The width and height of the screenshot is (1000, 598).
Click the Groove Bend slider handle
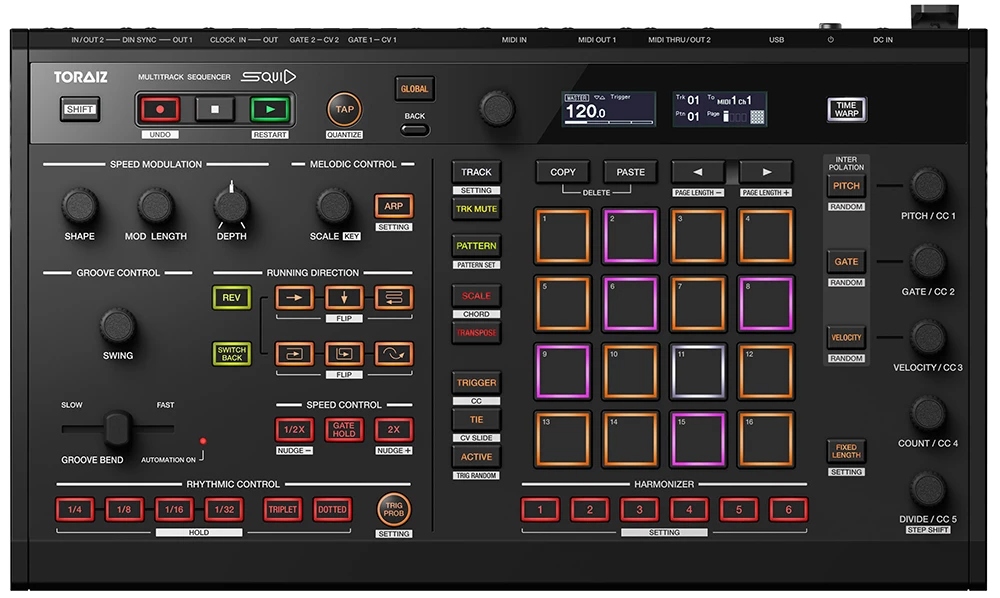118,428
